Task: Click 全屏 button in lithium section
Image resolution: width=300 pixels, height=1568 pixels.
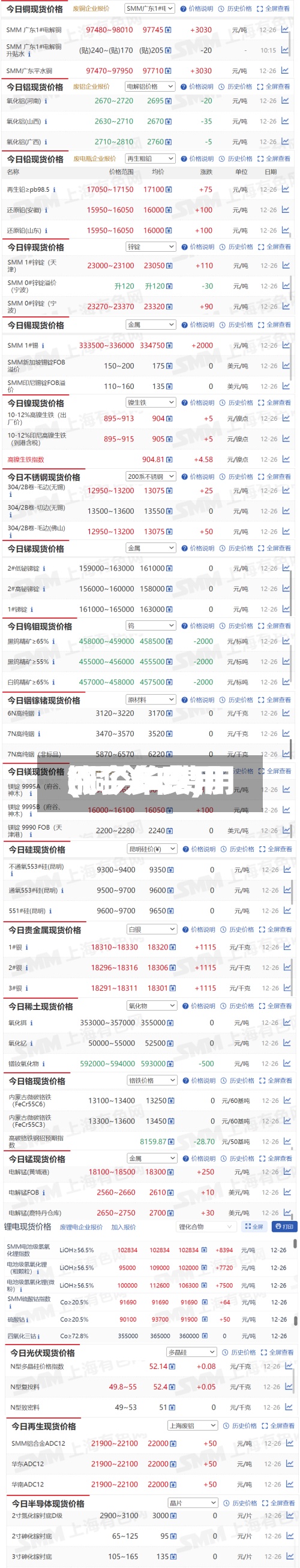Action: [x=254, y=1227]
